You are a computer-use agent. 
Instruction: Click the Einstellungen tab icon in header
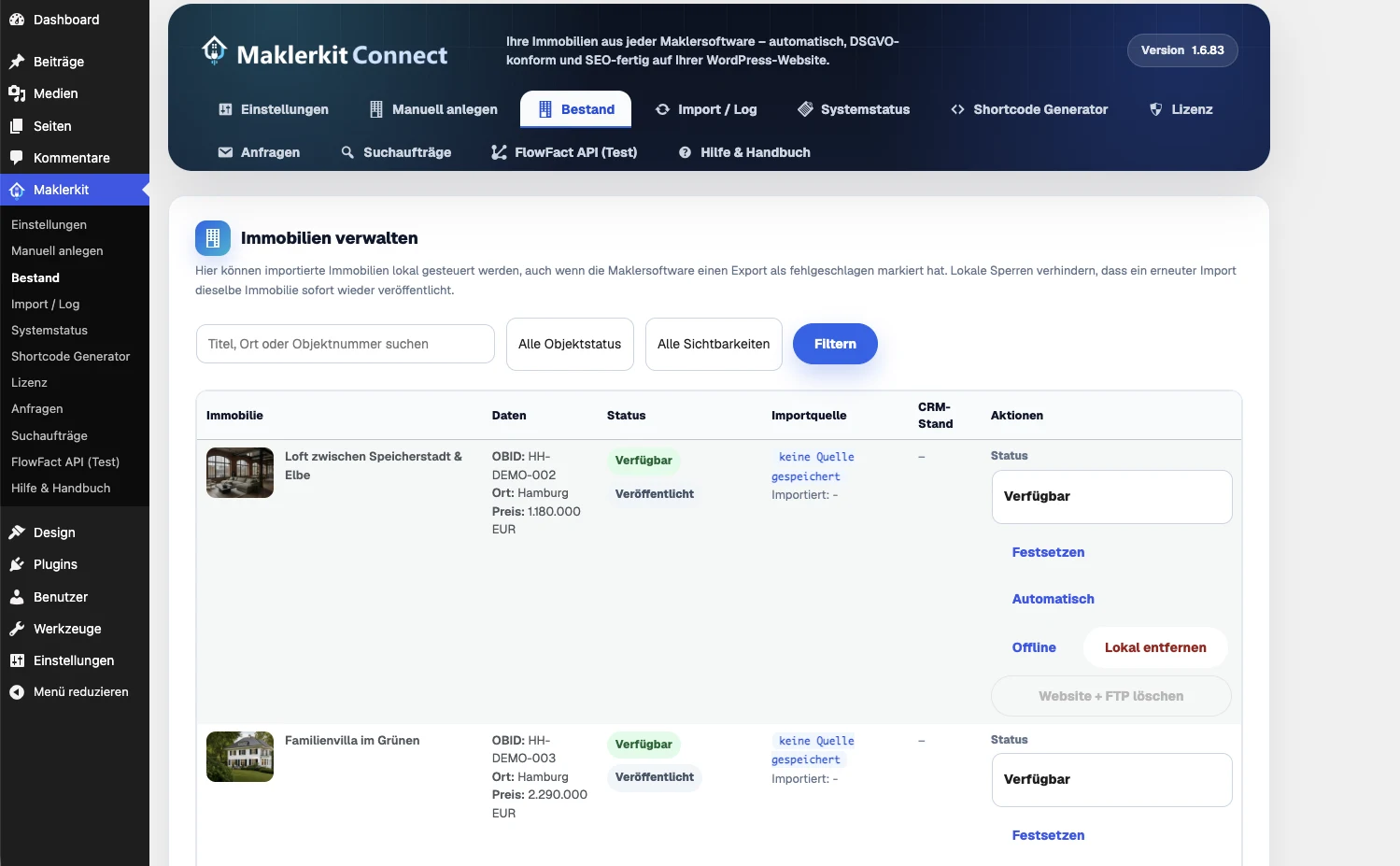(225, 109)
